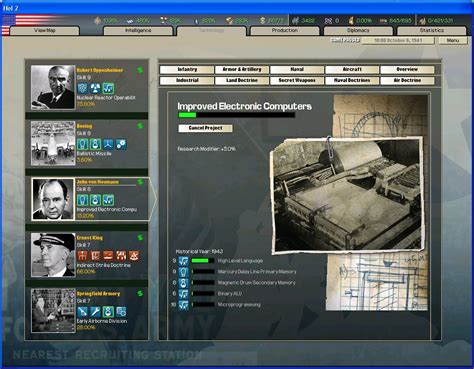Click Boeing's gears mechanics specialty icon

coord(121,144)
